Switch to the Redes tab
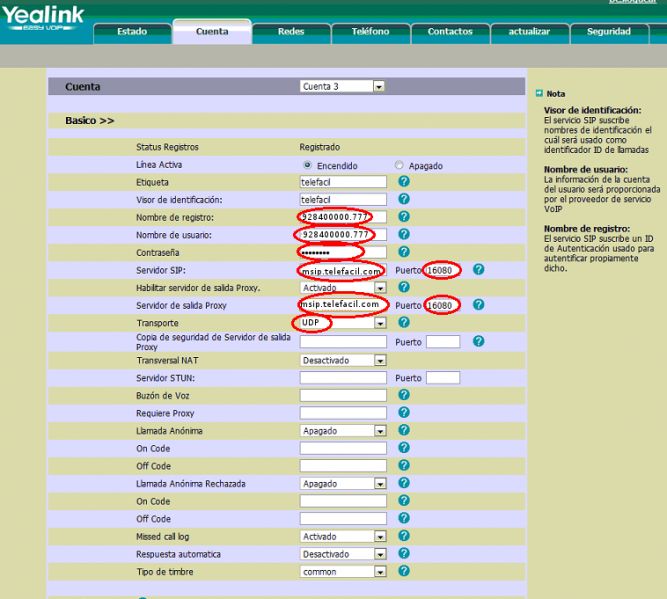Image resolution: width=667 pixels, height=599 pixels. click(291, 32)
